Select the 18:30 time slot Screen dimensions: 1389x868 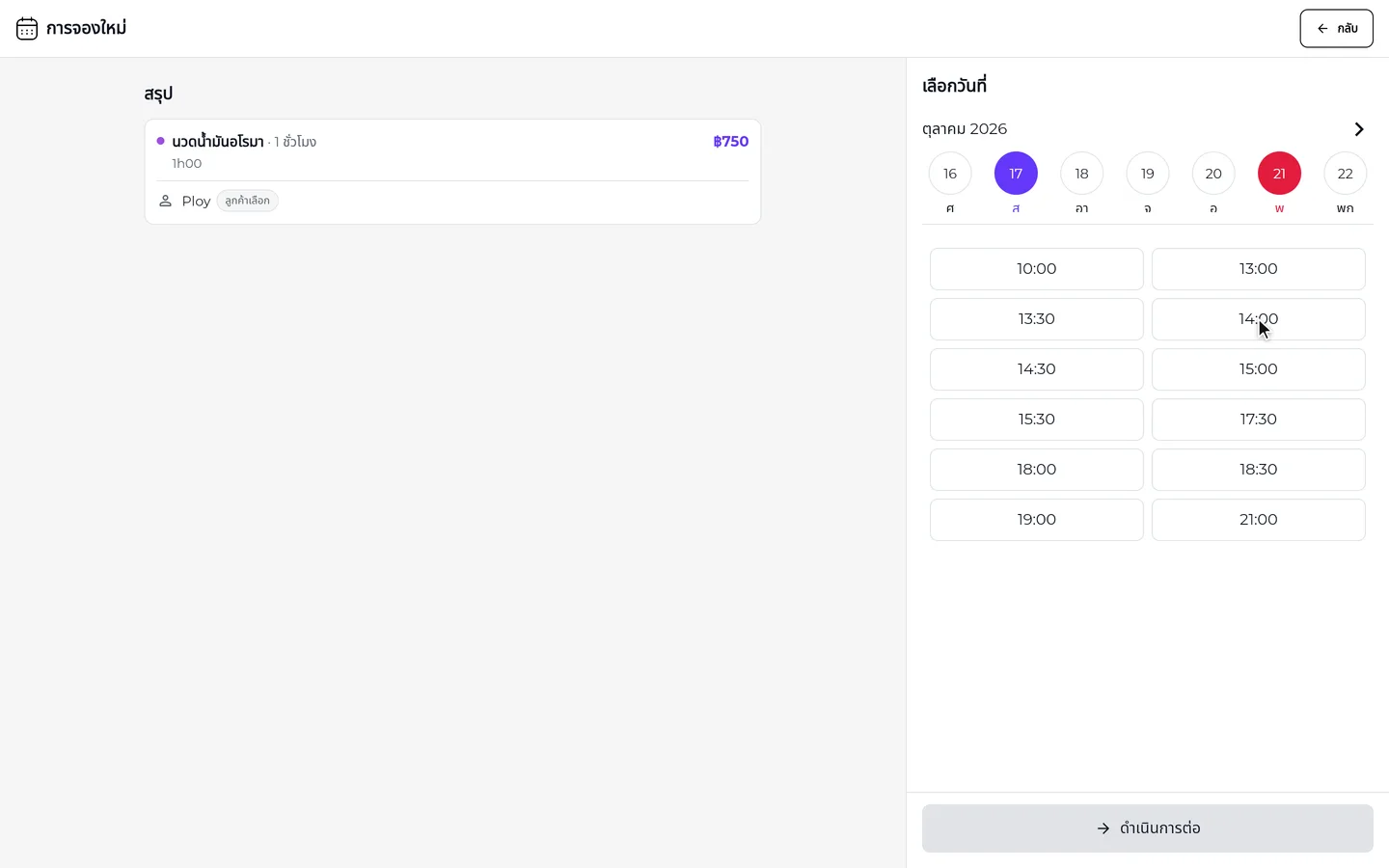point(1259,470)
